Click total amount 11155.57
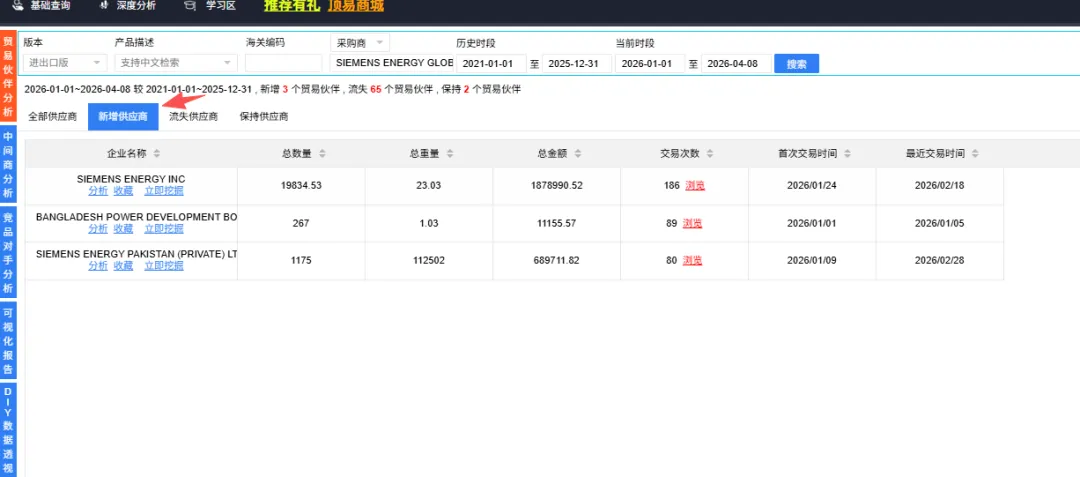This screenshot has height=477, width=1080. [555, 223]
